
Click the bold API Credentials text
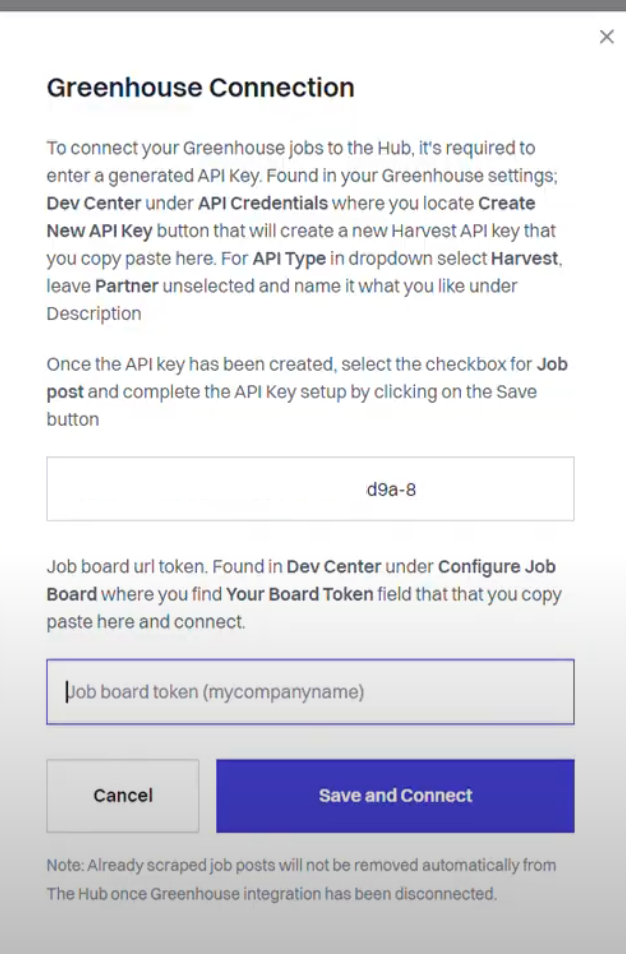point(263,203)
